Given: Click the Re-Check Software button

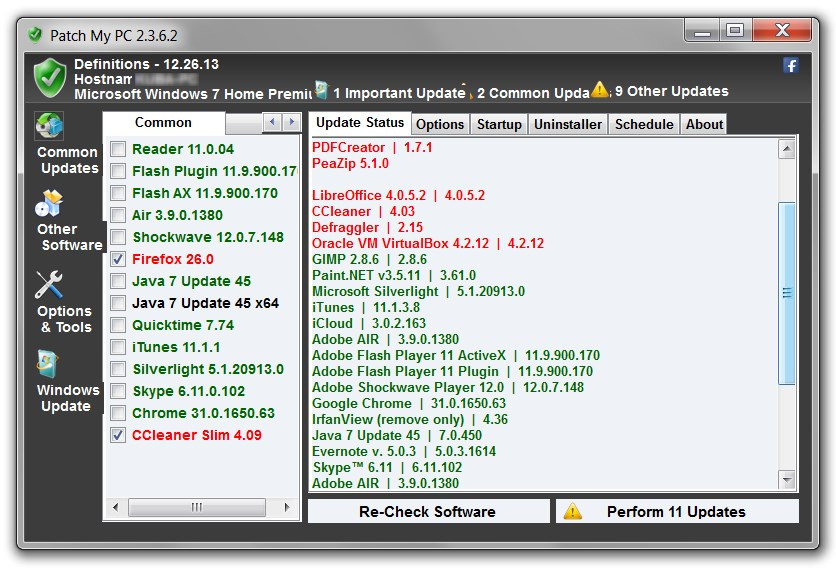Looking at the screenshot, I should [428, 511].
